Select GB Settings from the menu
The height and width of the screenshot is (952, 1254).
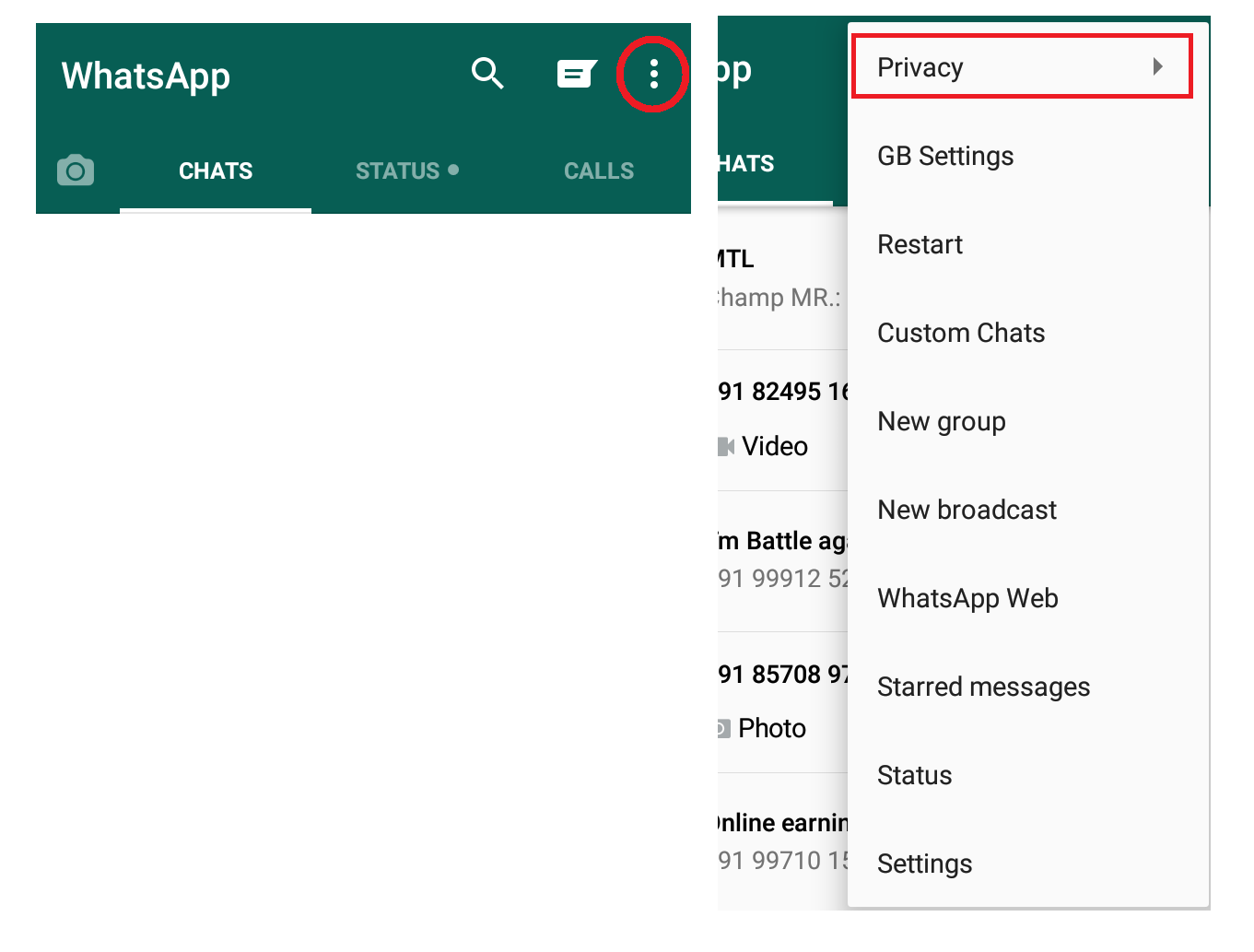tap(1028, 156)
